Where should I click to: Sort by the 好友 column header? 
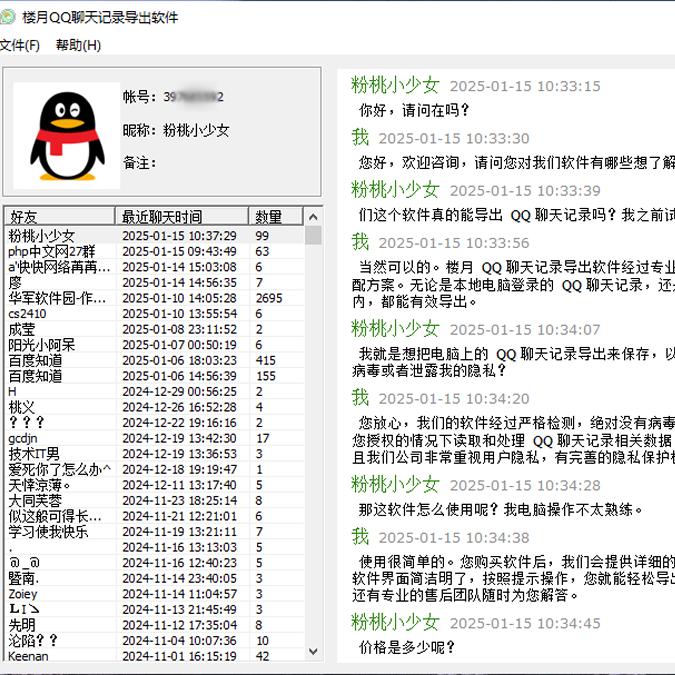tap(59, 217)
